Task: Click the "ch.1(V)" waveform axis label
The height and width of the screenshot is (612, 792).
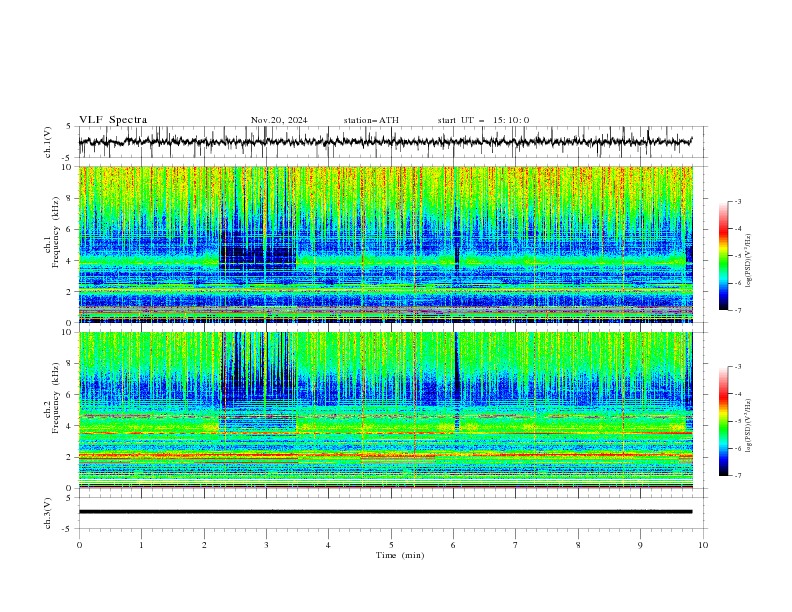Action: pyautogui.click(x=48, y=142)
